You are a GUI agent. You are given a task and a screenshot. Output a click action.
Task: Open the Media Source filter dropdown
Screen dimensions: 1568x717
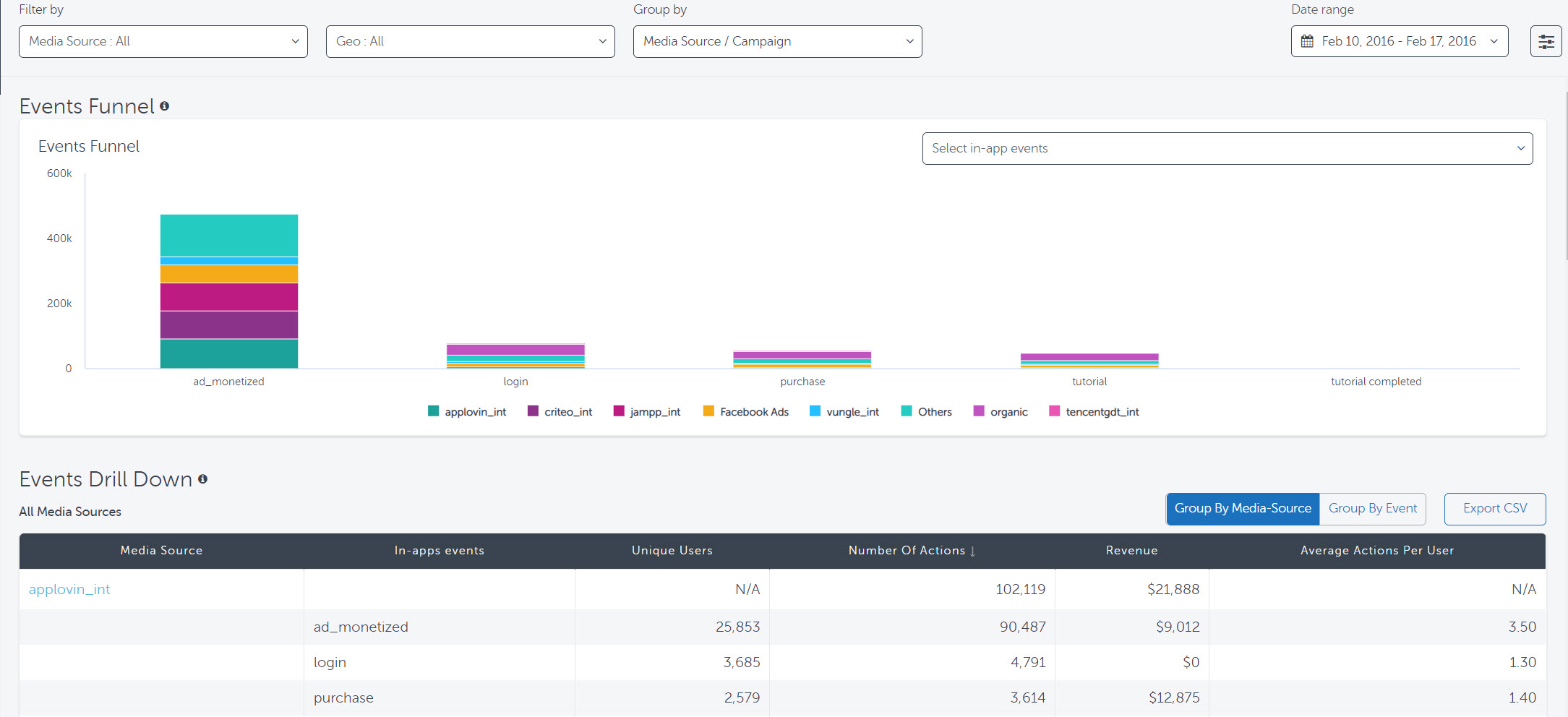163,41
